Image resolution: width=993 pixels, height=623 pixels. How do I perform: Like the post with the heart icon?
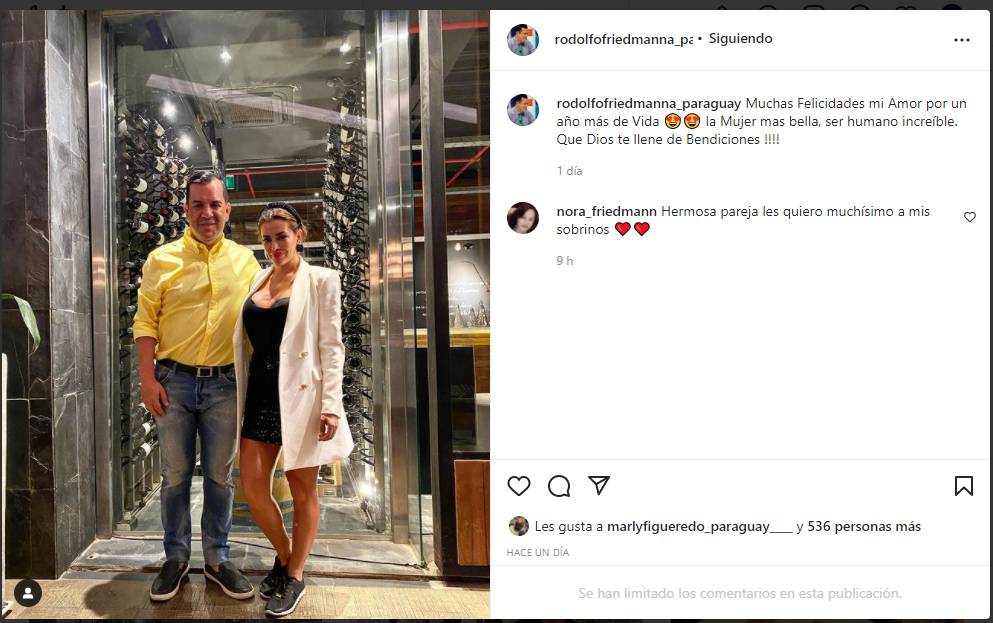519,486
